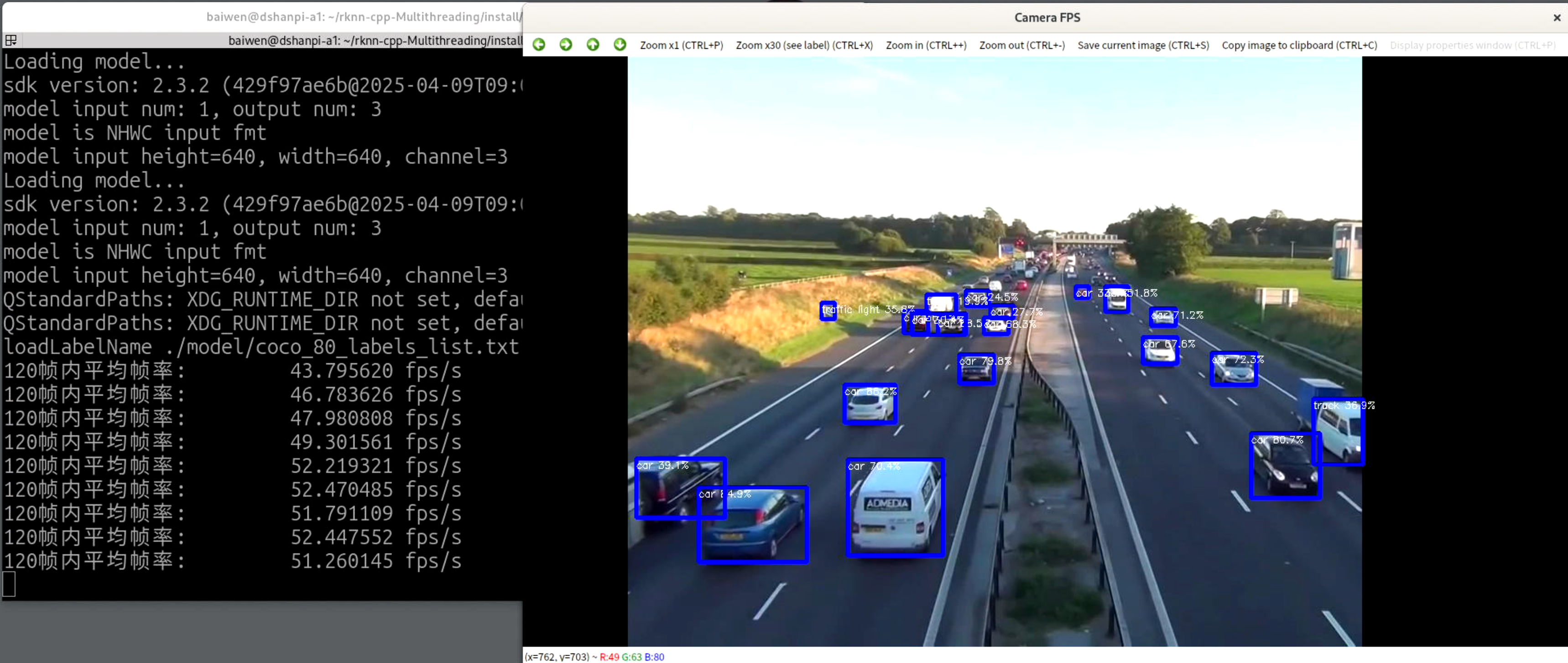Click the terminal cursor block
The width and height of the screenshot is (1568, 663).
coord(9,584)
